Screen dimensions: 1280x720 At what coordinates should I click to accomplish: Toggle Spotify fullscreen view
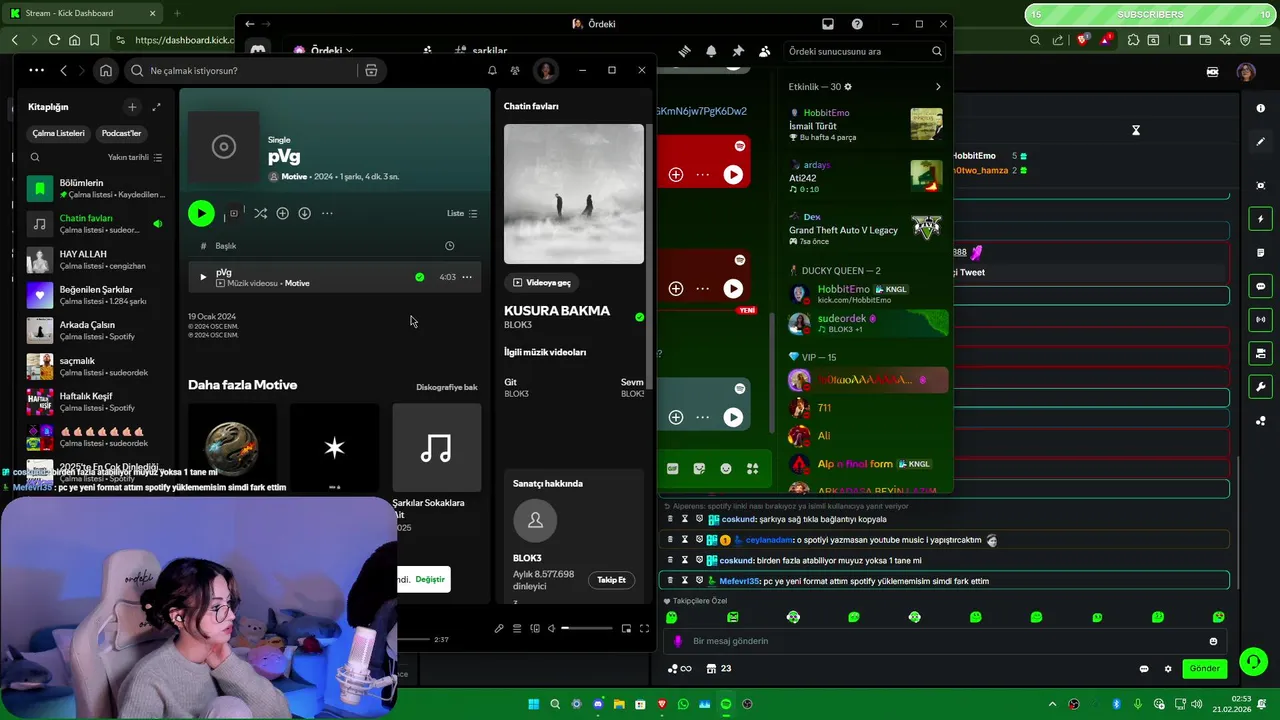coord(644,628)
